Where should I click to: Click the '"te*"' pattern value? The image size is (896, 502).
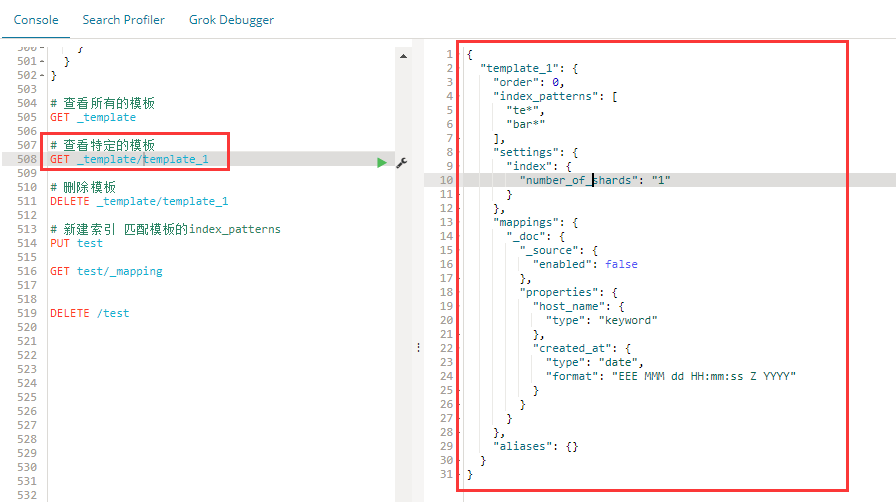525,110
